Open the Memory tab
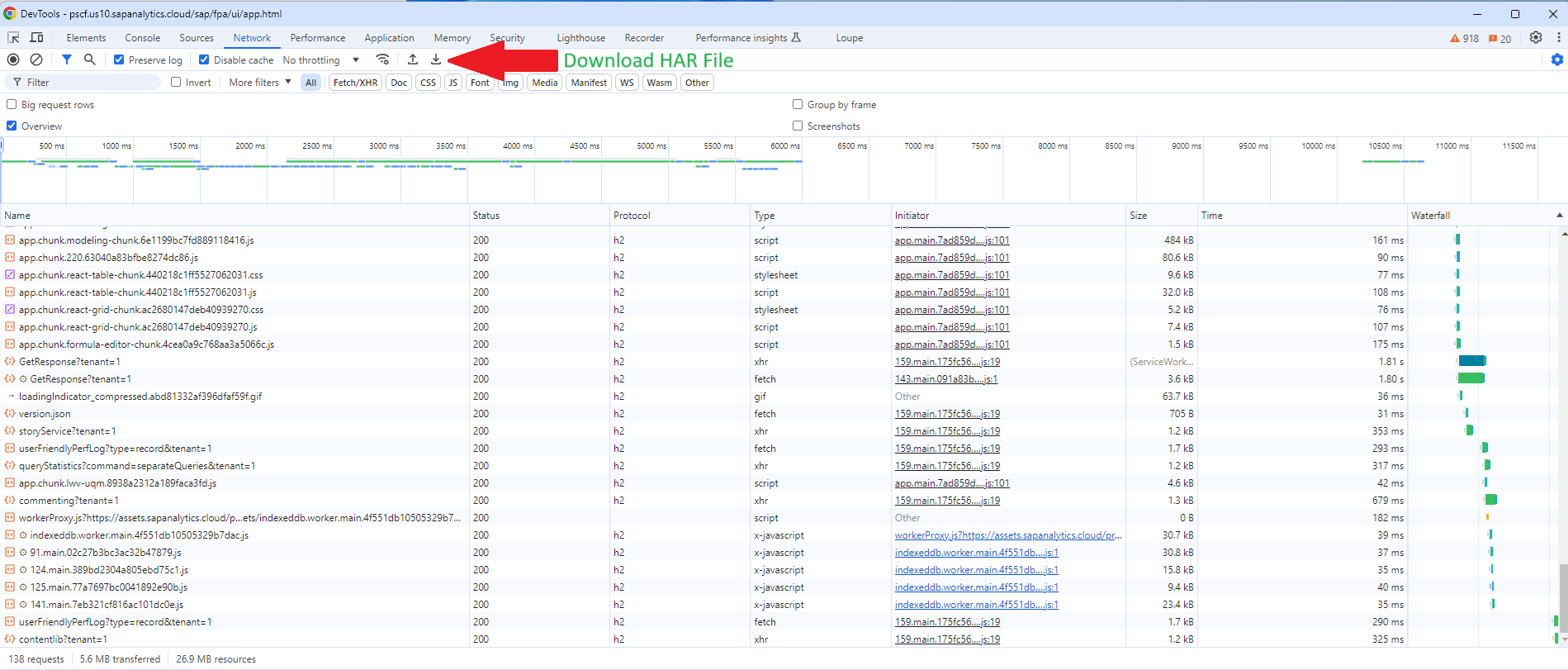Image resolution: width=1568 pixels, height=670 pixels. 452,38
